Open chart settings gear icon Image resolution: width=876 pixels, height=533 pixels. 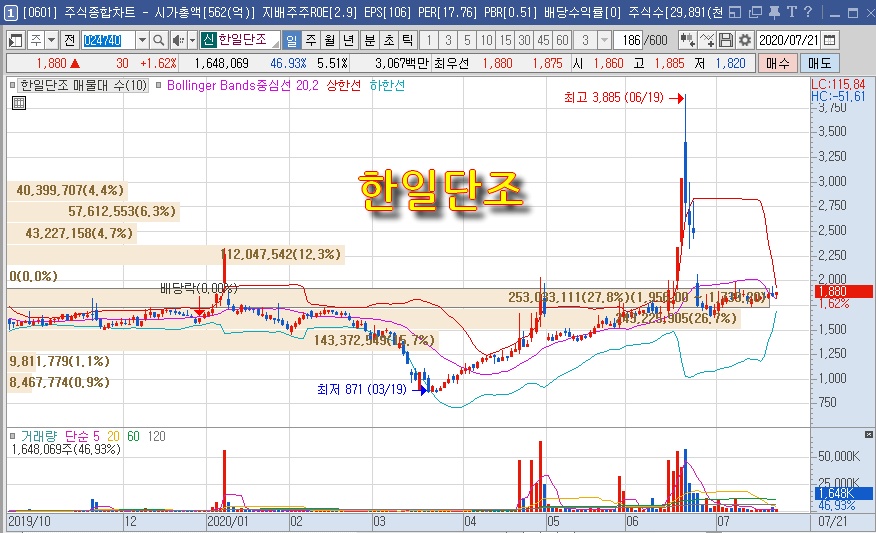[745, 40]
